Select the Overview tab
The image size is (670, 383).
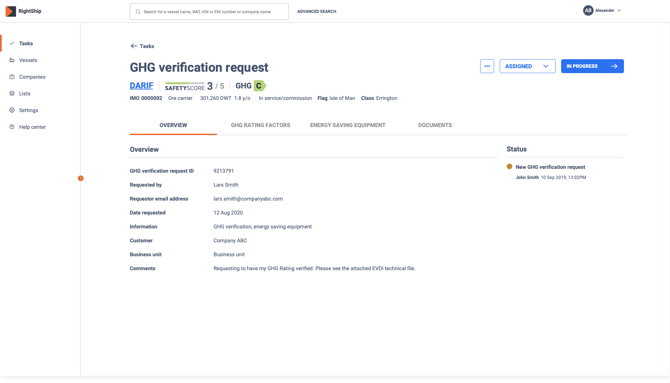[x=173, y=125]
